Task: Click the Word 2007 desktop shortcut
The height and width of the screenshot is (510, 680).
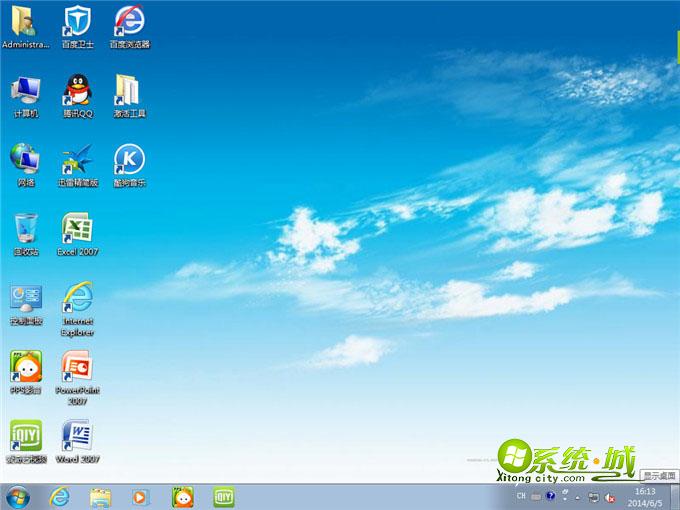Action: click(77, 436)
